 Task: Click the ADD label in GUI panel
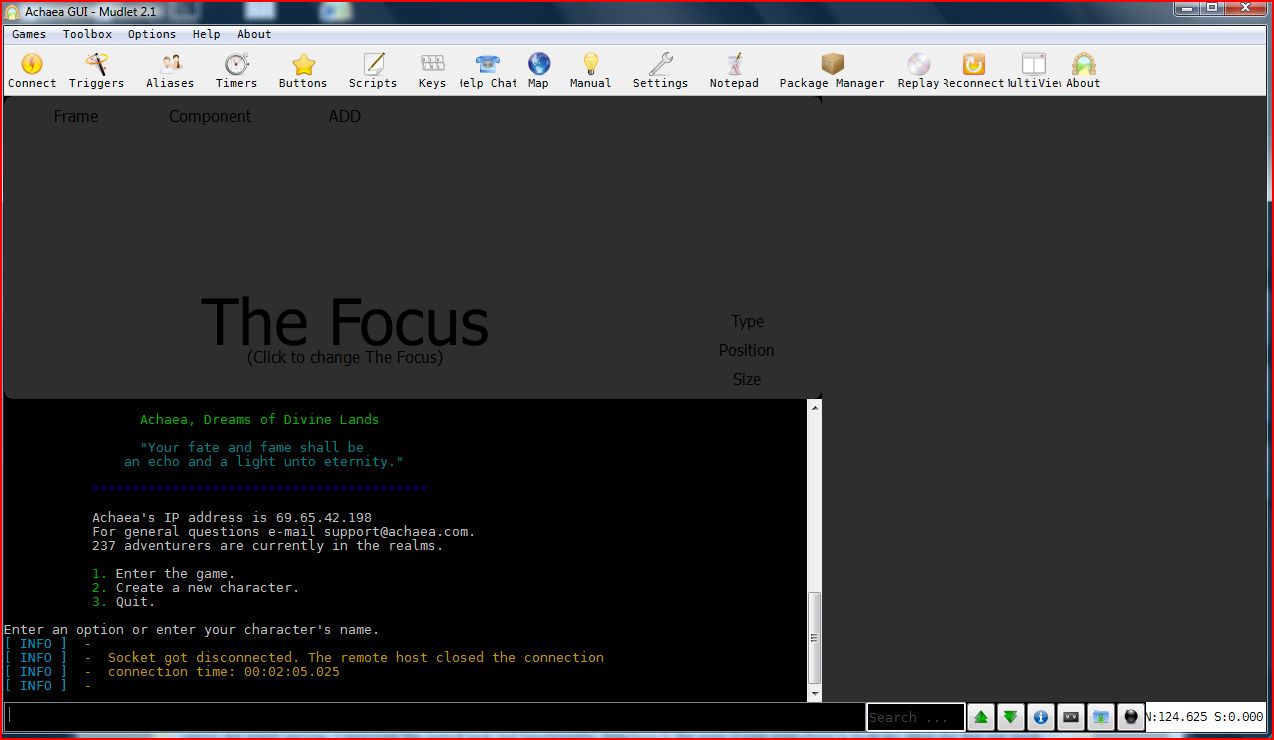pos(344,116)
